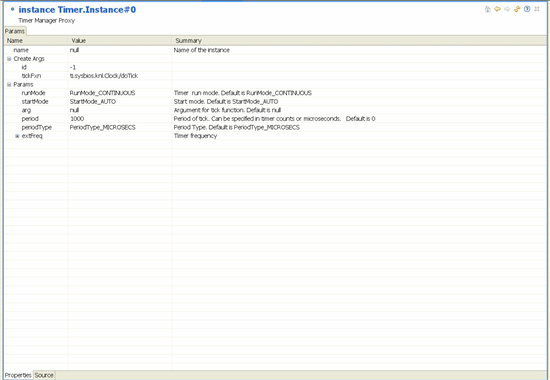Screen dimensions: 550x380
Task: Click the Value column header
Action: [120, 41]
